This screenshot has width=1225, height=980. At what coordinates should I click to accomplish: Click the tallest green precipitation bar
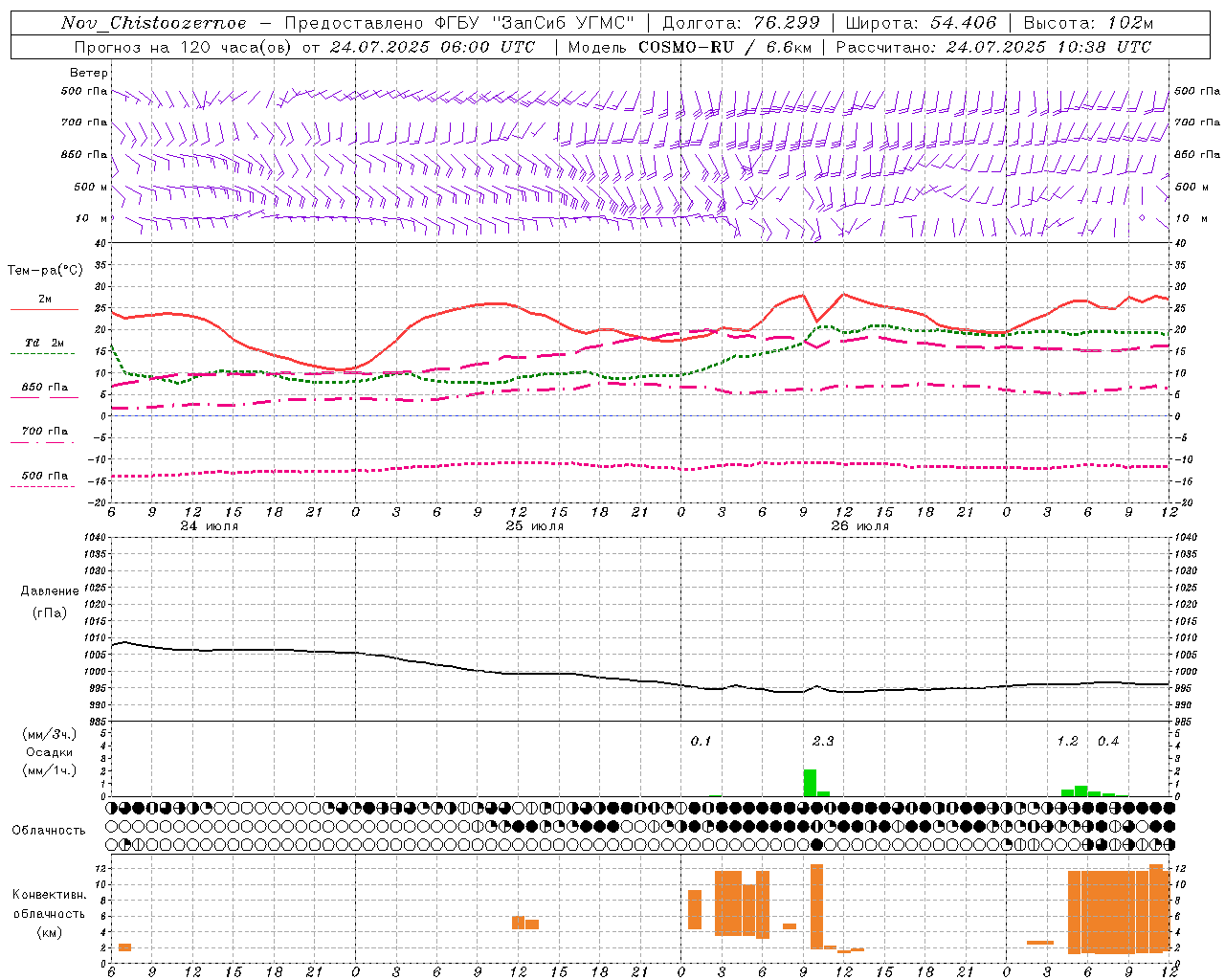(x=810, y=783)
